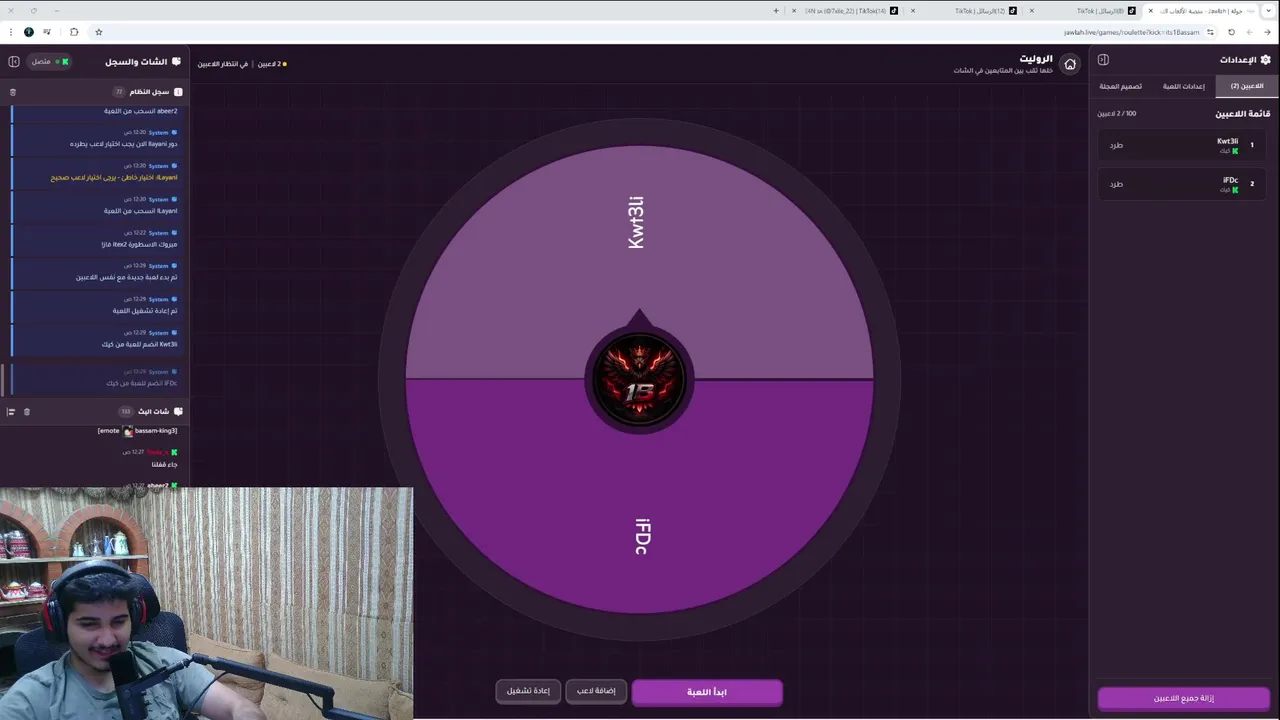The width and height of the screenshot is (1280, 720).
Task: Kick player iFDc with طرد
Action: coord(1116,184)
